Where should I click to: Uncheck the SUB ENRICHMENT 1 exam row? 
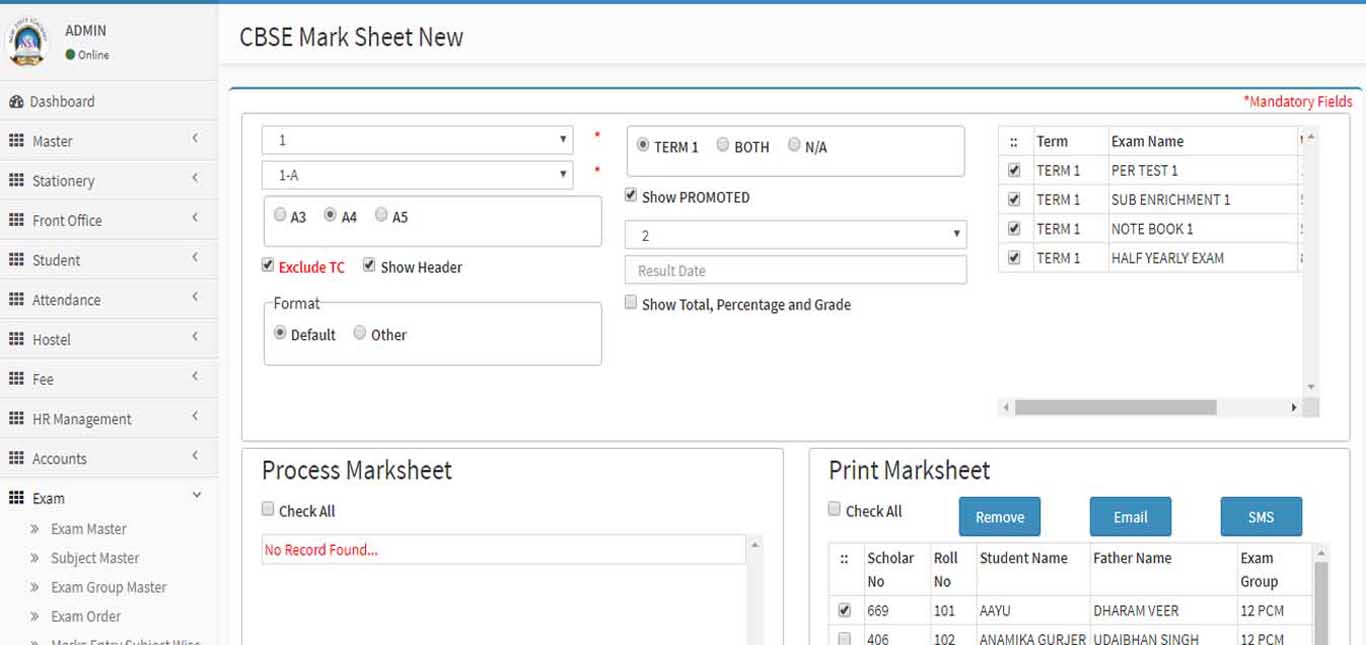(x=1014, y=200)
